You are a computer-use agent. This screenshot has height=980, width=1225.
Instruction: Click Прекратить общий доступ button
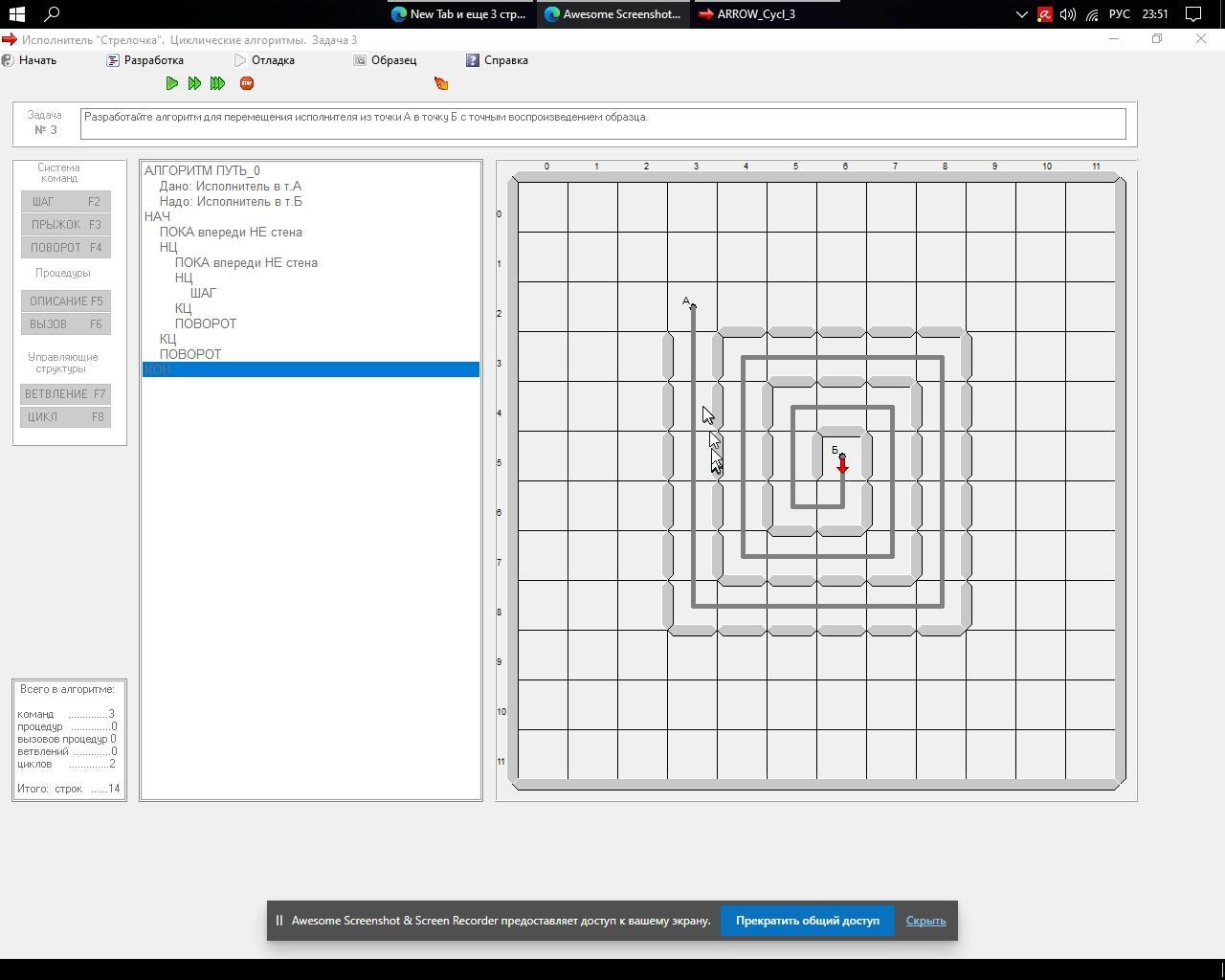pyautogui.click(x=807, y=921)
